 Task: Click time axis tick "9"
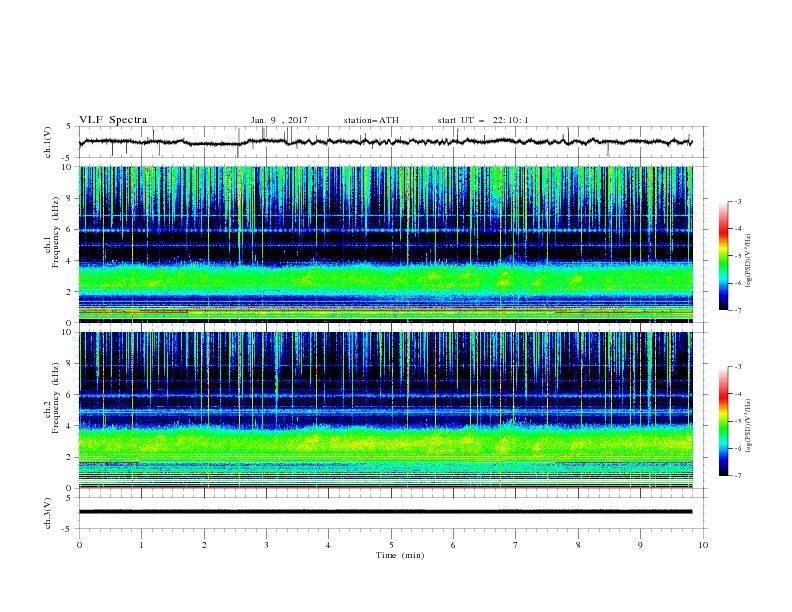point(640,545)
